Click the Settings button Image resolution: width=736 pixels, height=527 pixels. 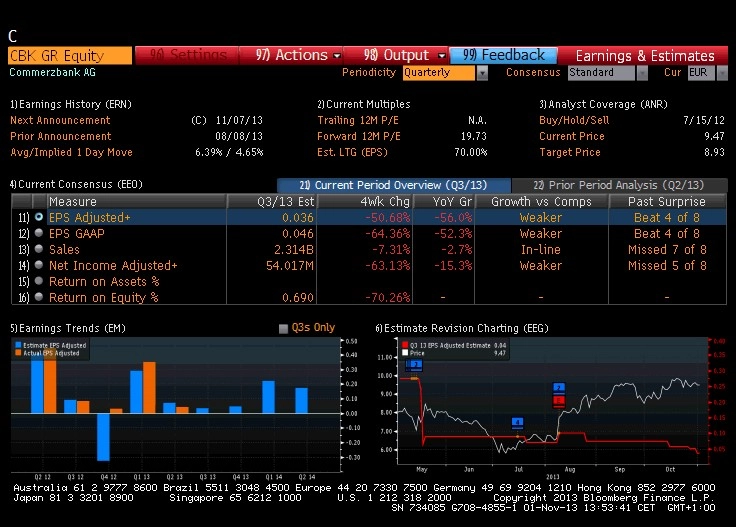[x=187, y=55]
